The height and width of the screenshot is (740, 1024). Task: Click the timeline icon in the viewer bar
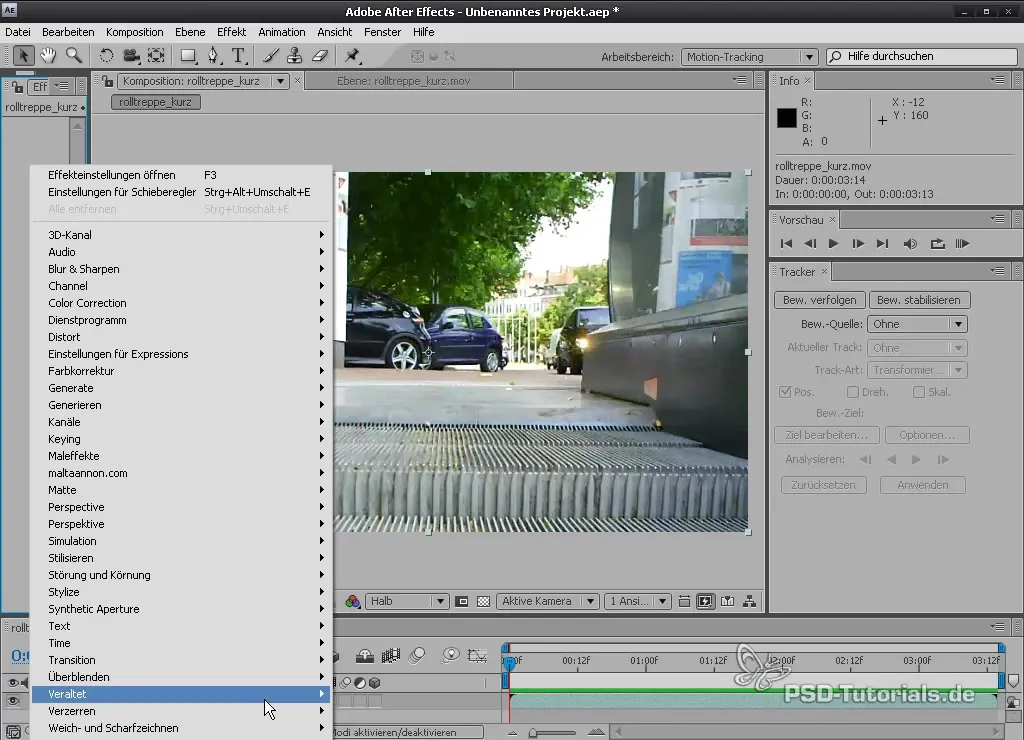tap(728, 602)
